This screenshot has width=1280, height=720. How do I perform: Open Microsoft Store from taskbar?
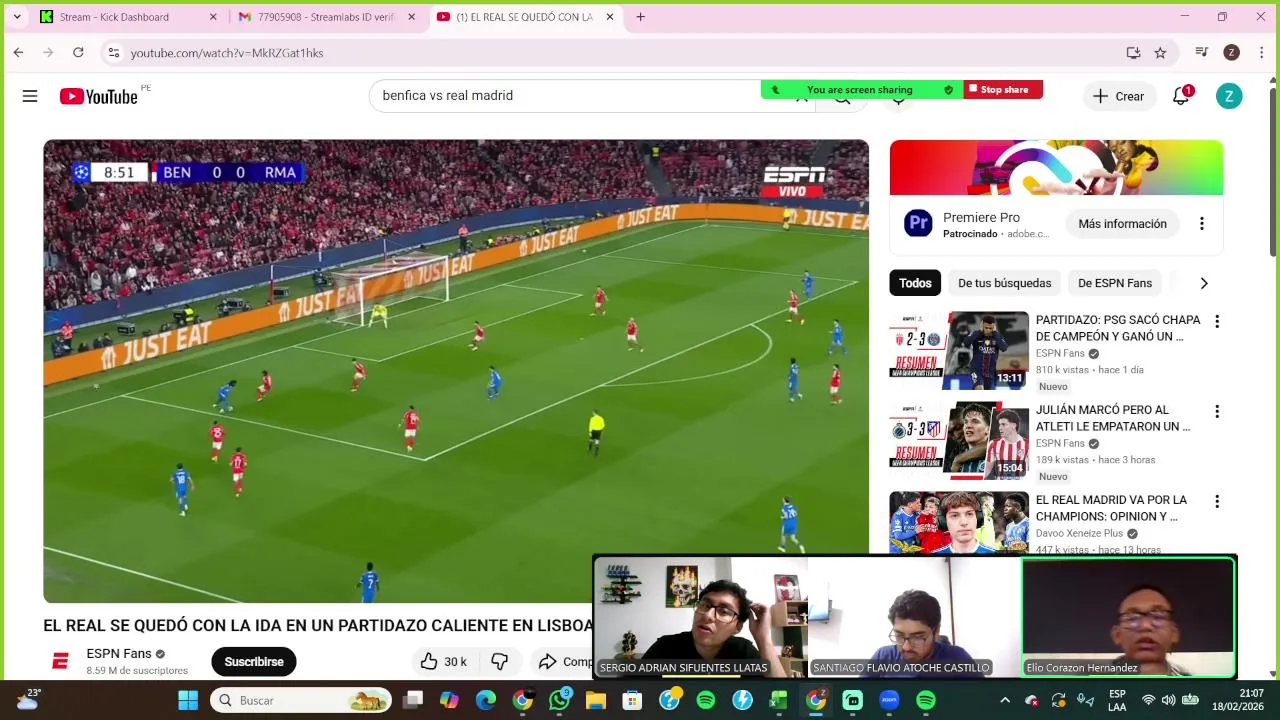coord(632,700)
